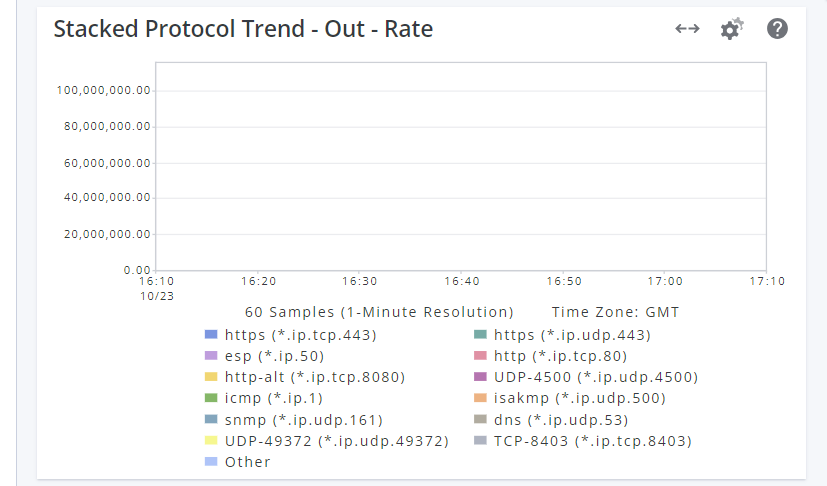Select the snmp udp.161 legend label
Screen dimensions: 827x486
tap(304, 420)
